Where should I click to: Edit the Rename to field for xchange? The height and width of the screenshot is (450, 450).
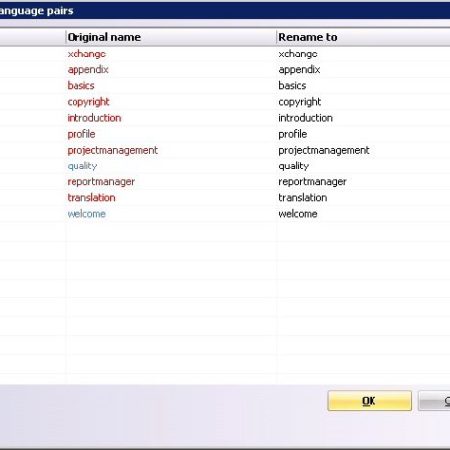coord(363,54)
